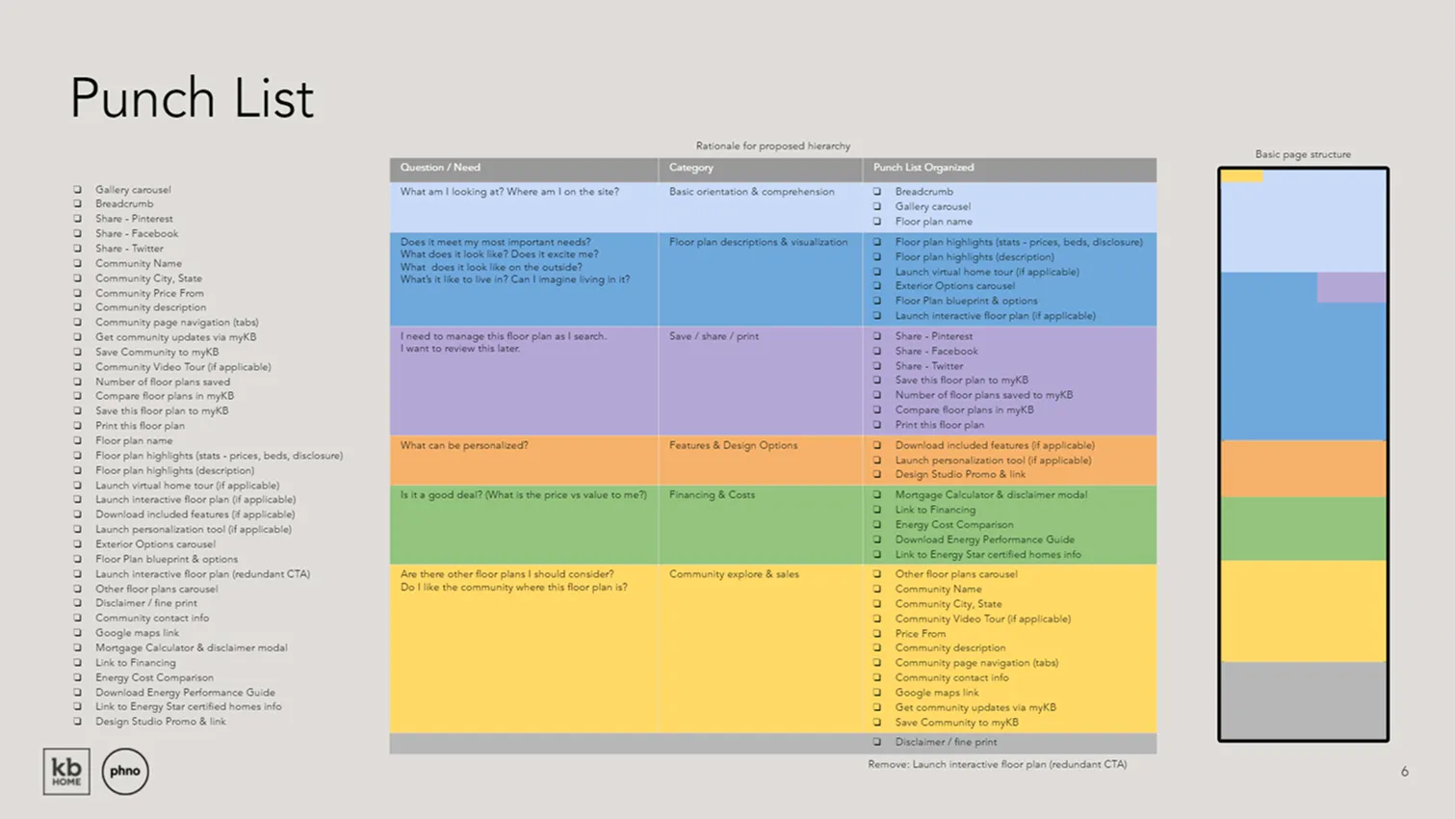Tick the Mortgage Calculator & disclaimer modal checkbox

point(79,647)
